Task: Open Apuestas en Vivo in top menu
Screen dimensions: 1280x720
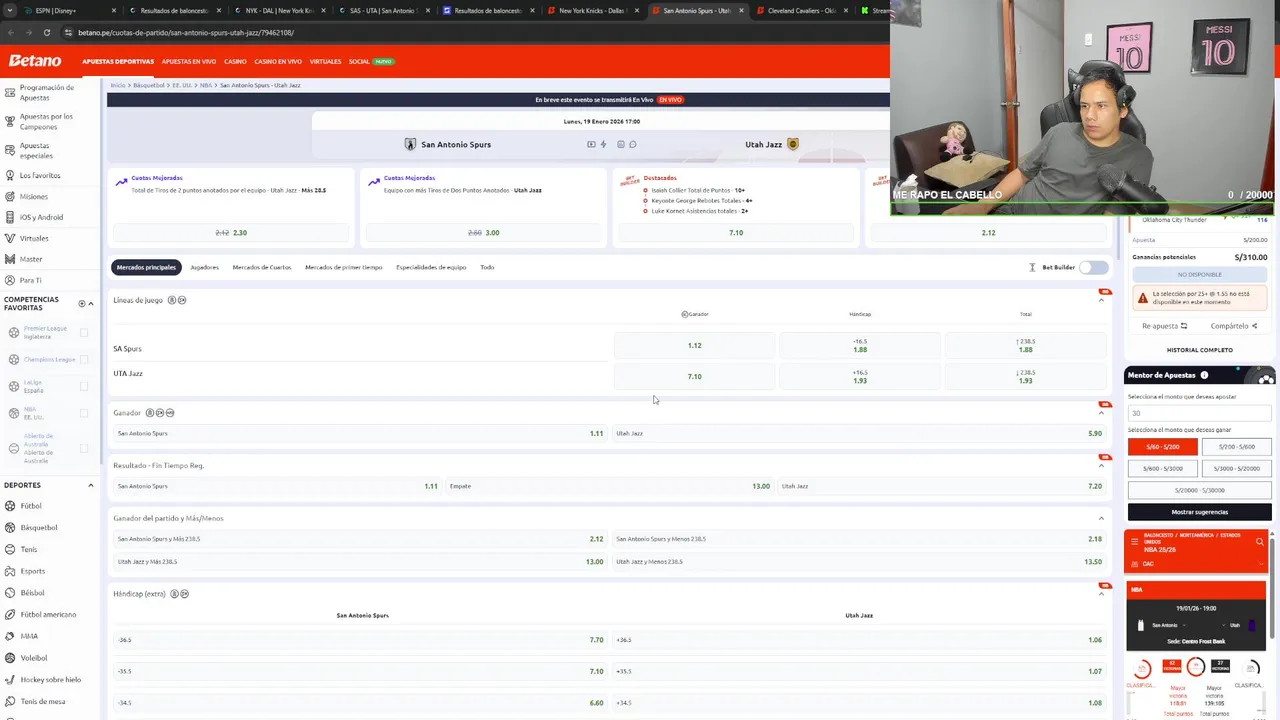Action: coord(189,61)
